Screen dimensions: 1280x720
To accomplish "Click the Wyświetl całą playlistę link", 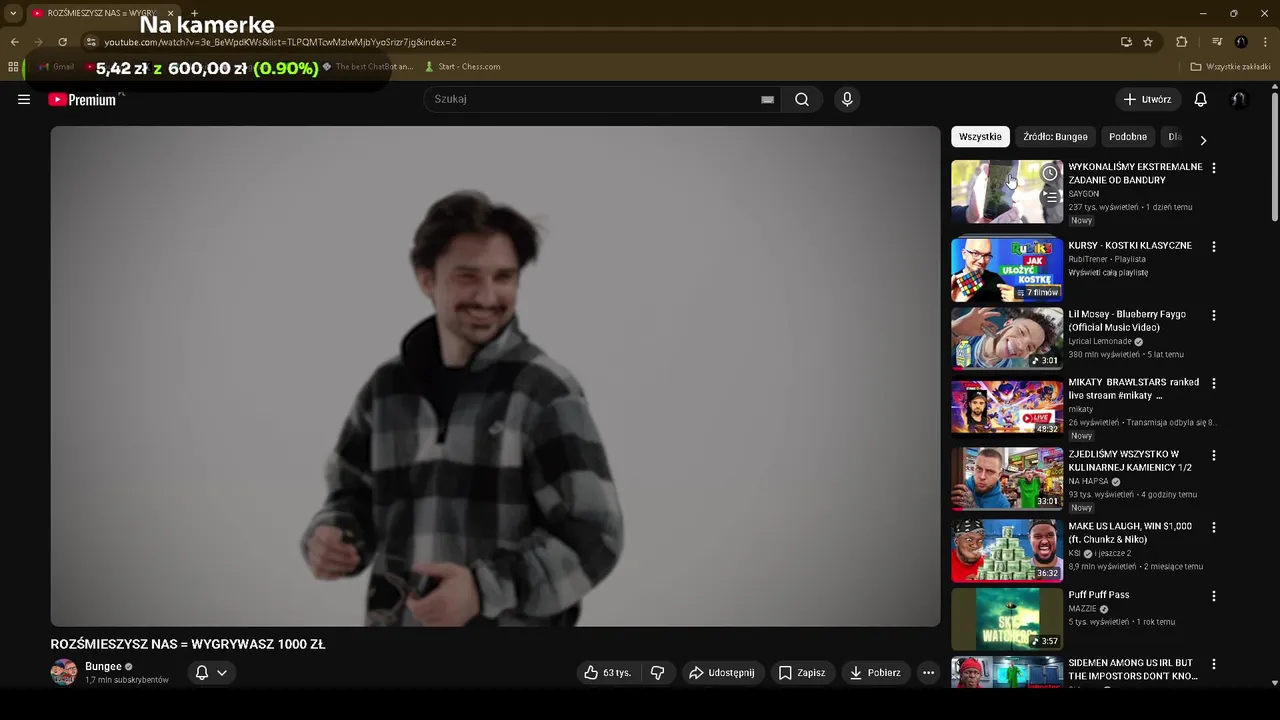I will tap(1108, 273).
